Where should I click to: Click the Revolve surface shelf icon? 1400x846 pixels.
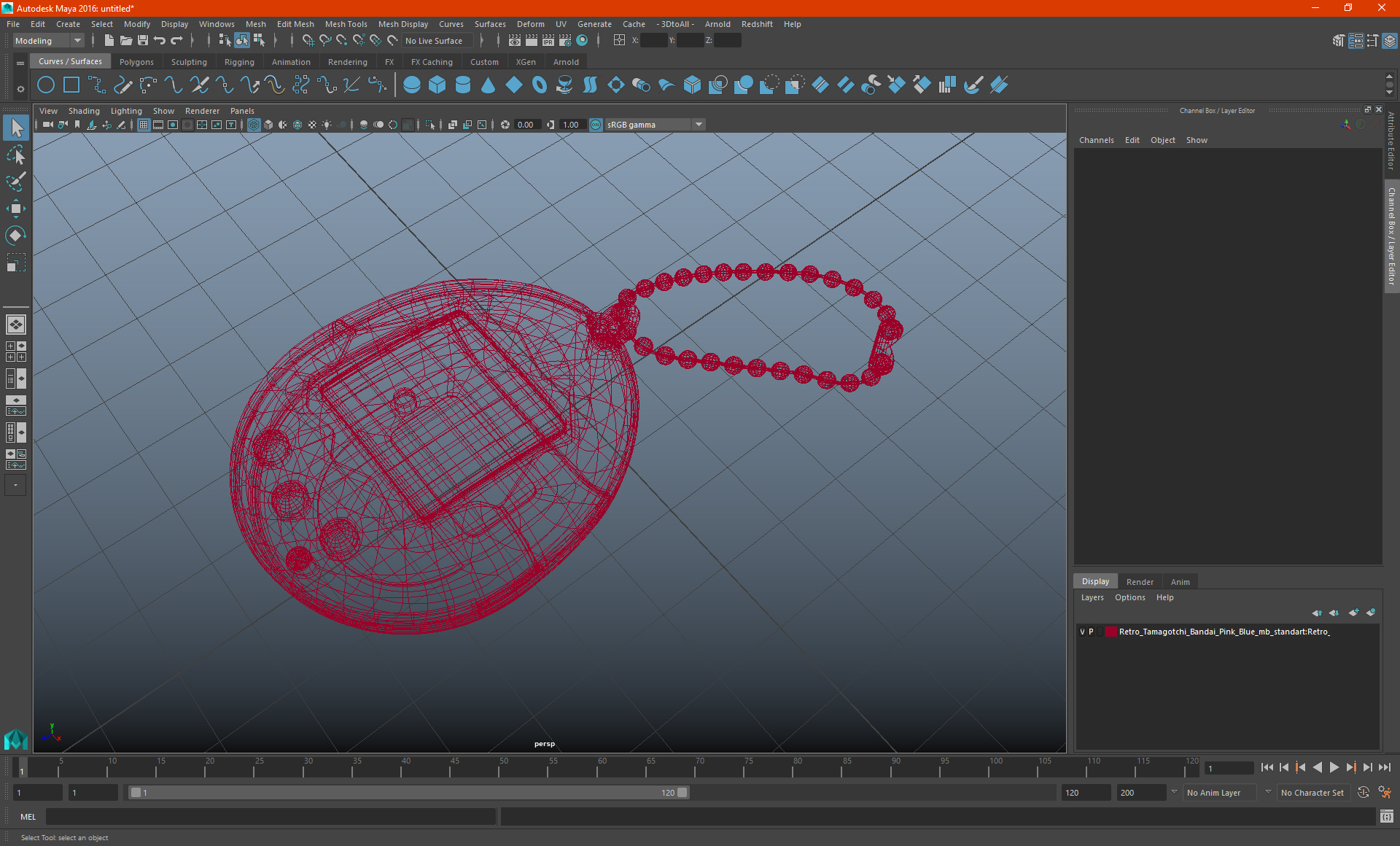click(x=565, y=85)
